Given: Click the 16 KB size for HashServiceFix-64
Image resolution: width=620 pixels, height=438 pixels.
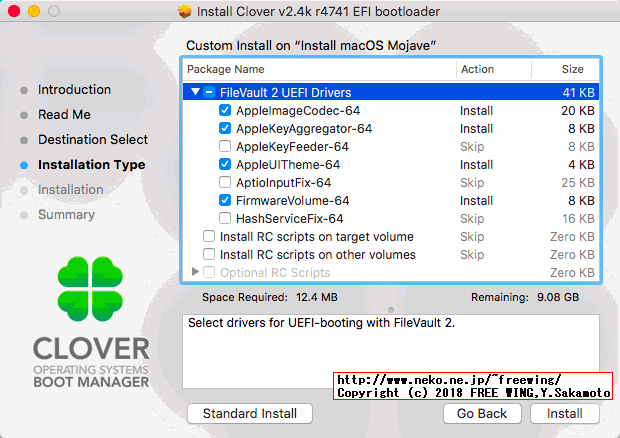Looking at the screenshot, I should click(x=578, y=219).
